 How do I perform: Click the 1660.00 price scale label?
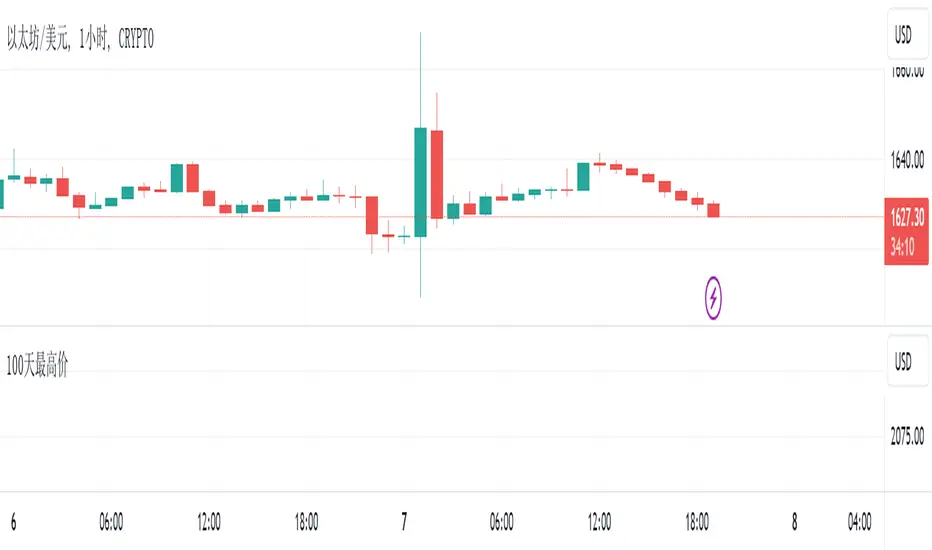(906, 72)
